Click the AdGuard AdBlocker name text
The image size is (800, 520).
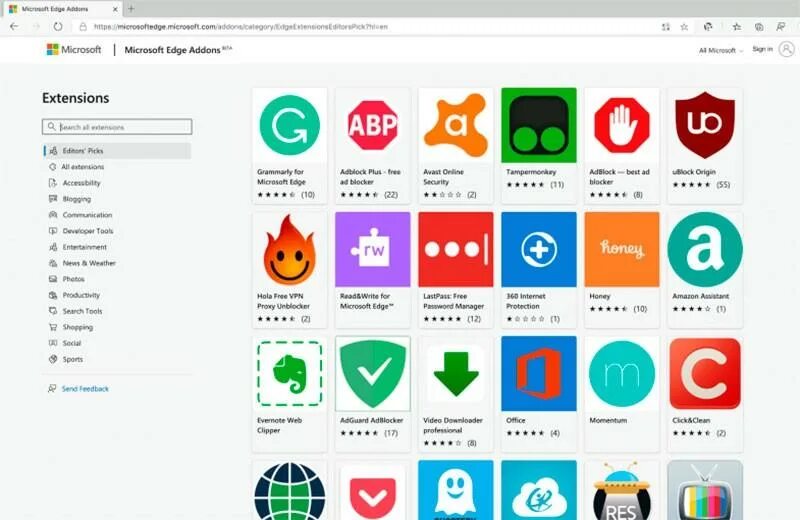[371, 420]
